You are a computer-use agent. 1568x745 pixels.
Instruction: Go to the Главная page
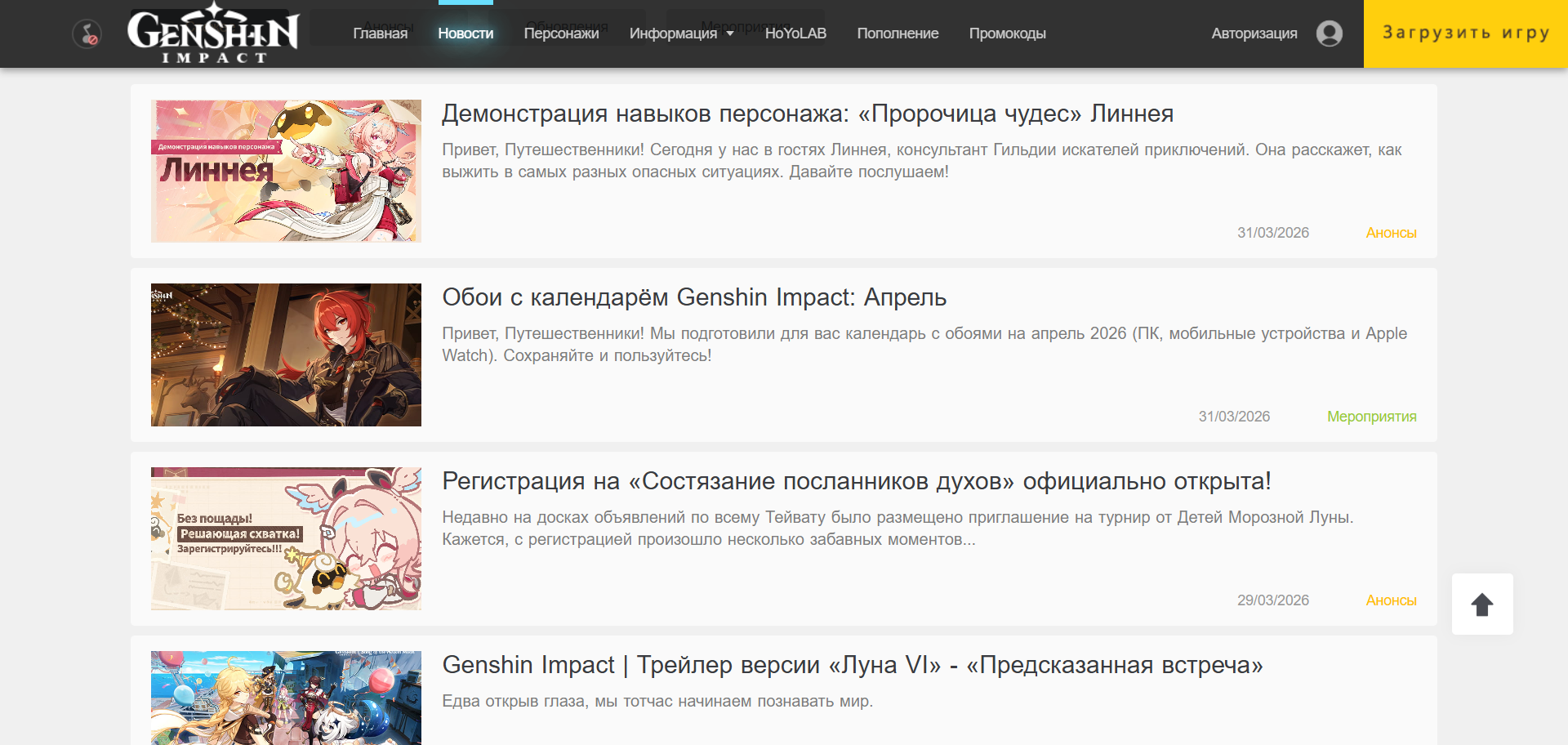(380, 33)
